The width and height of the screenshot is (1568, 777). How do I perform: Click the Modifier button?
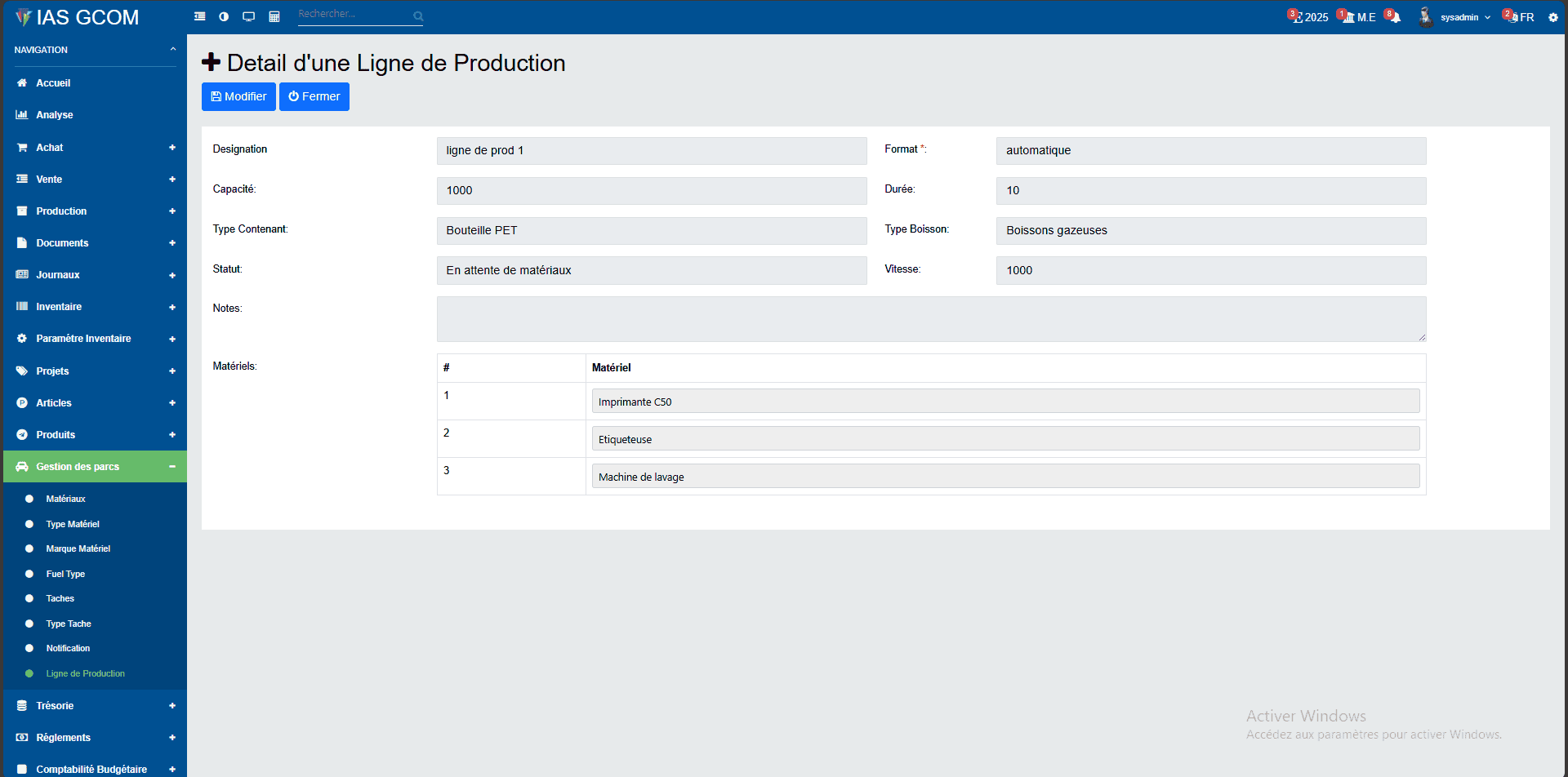[238, 96]
